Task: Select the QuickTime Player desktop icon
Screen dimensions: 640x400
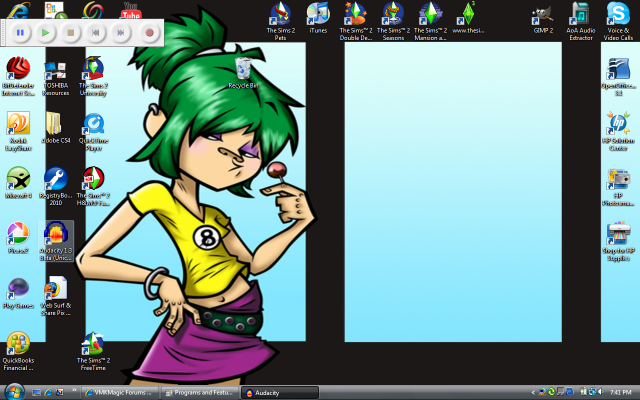Action: (93, 126)
